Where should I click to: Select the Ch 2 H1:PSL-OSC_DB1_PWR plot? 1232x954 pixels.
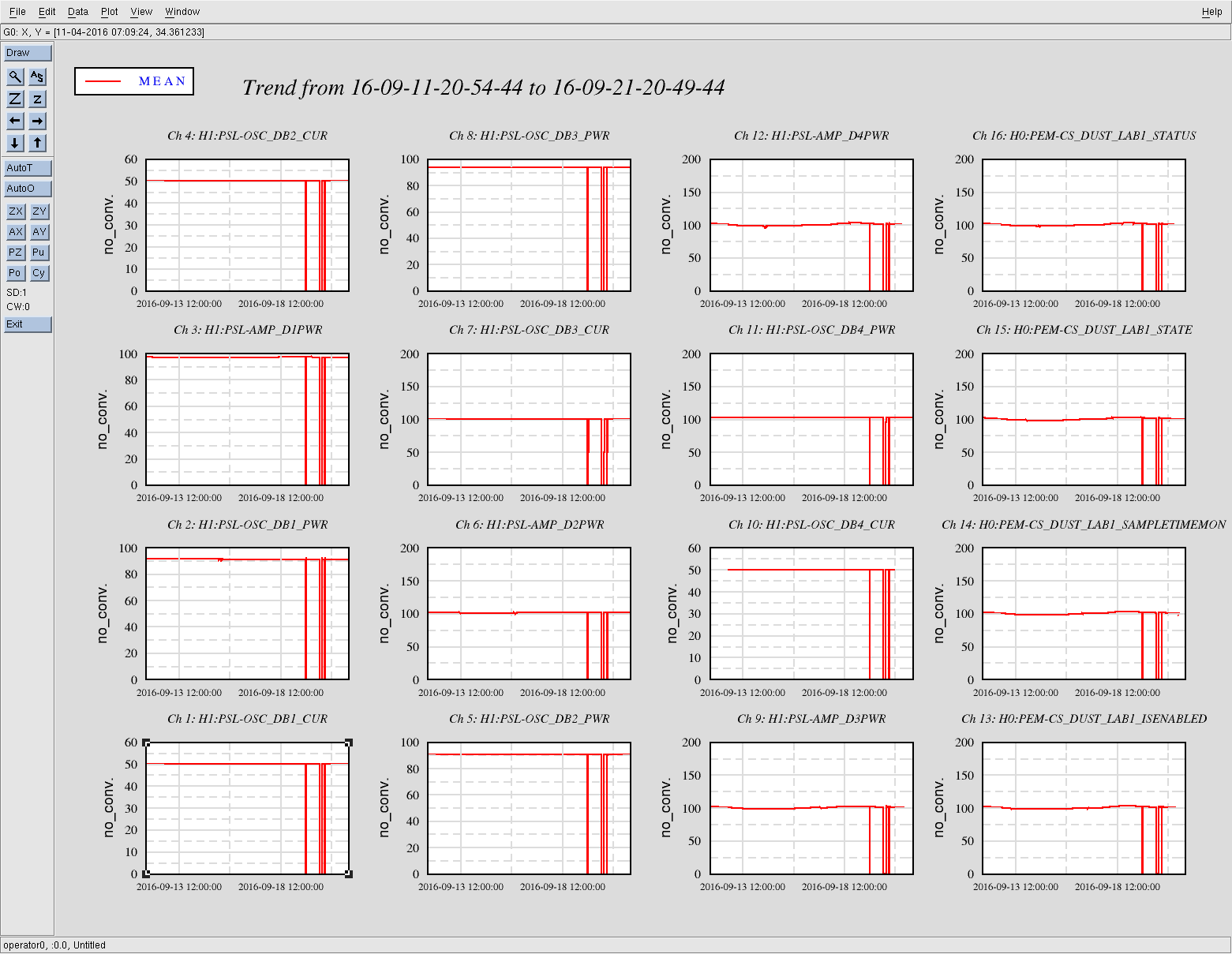pos(247,614)
